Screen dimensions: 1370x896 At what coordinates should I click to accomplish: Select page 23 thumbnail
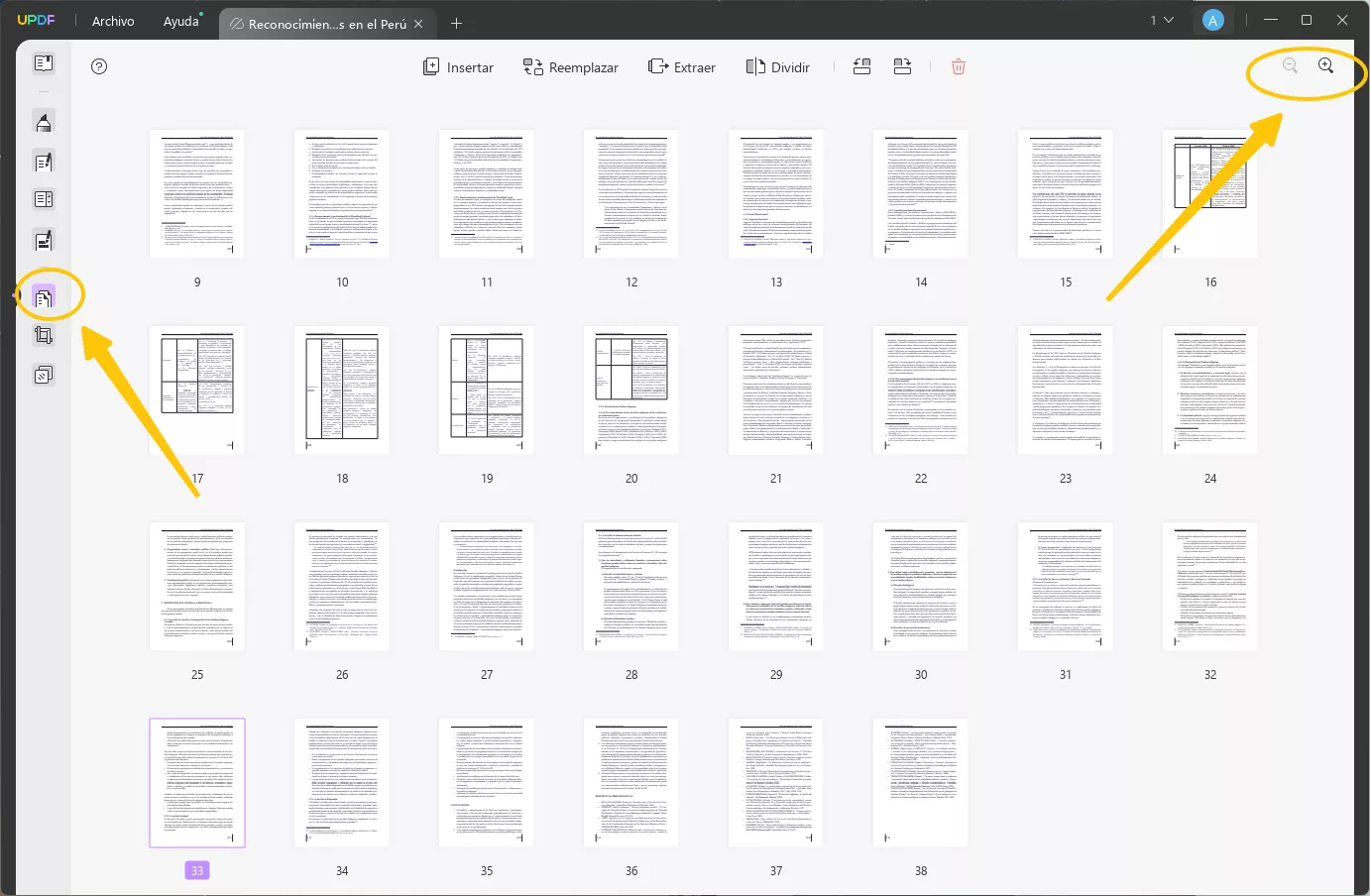click(1066, 391)
